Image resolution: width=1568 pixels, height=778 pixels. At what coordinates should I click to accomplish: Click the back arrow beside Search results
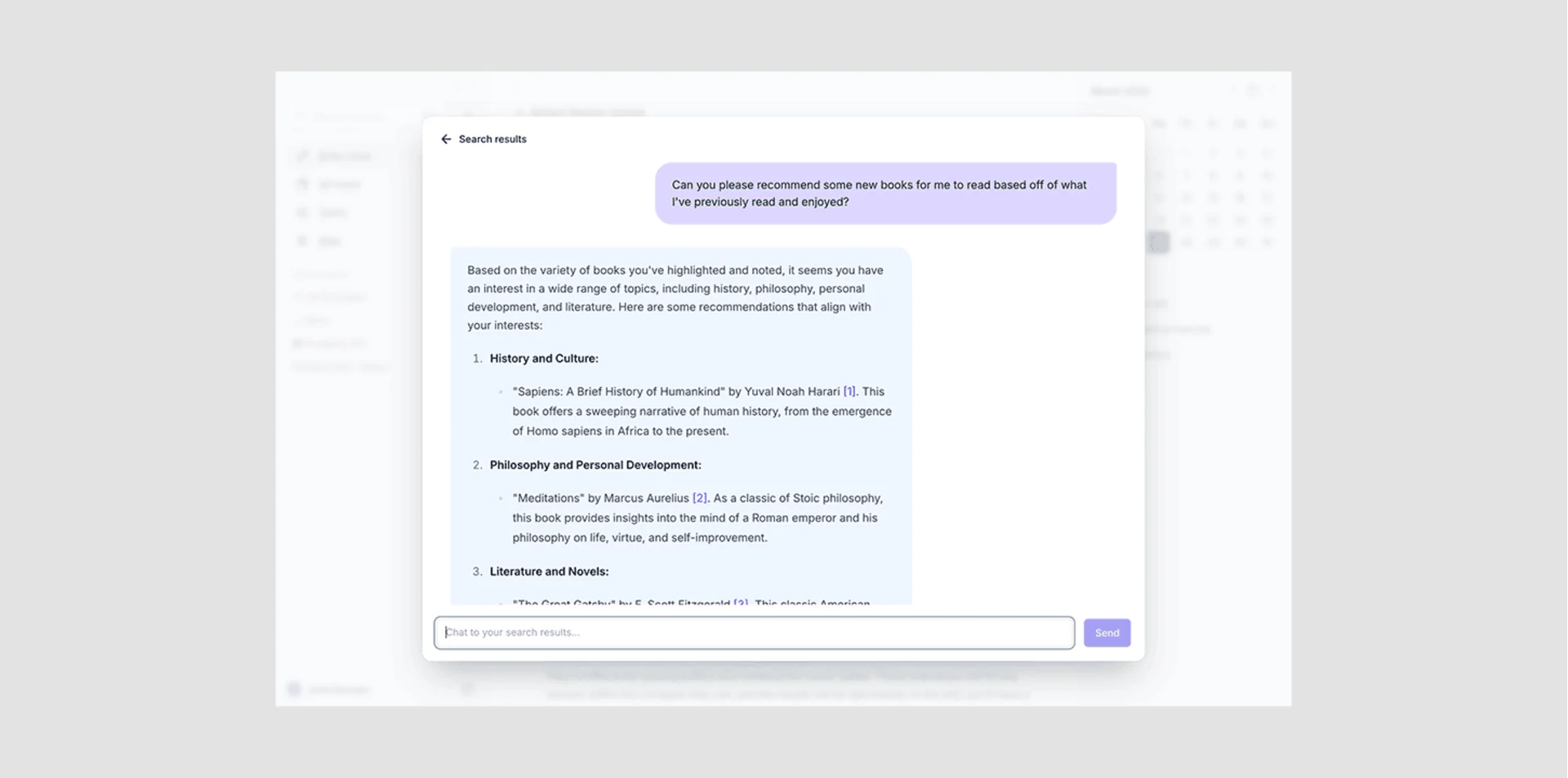tap(446, 139)
